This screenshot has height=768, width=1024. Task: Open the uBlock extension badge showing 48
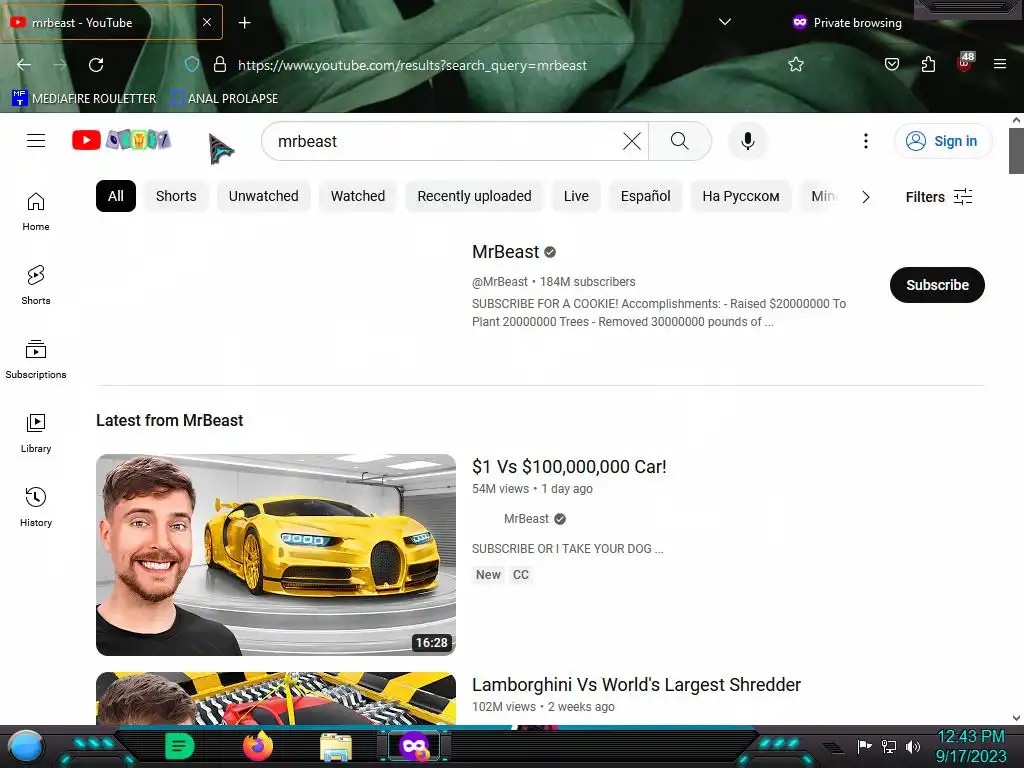(965, 63)
